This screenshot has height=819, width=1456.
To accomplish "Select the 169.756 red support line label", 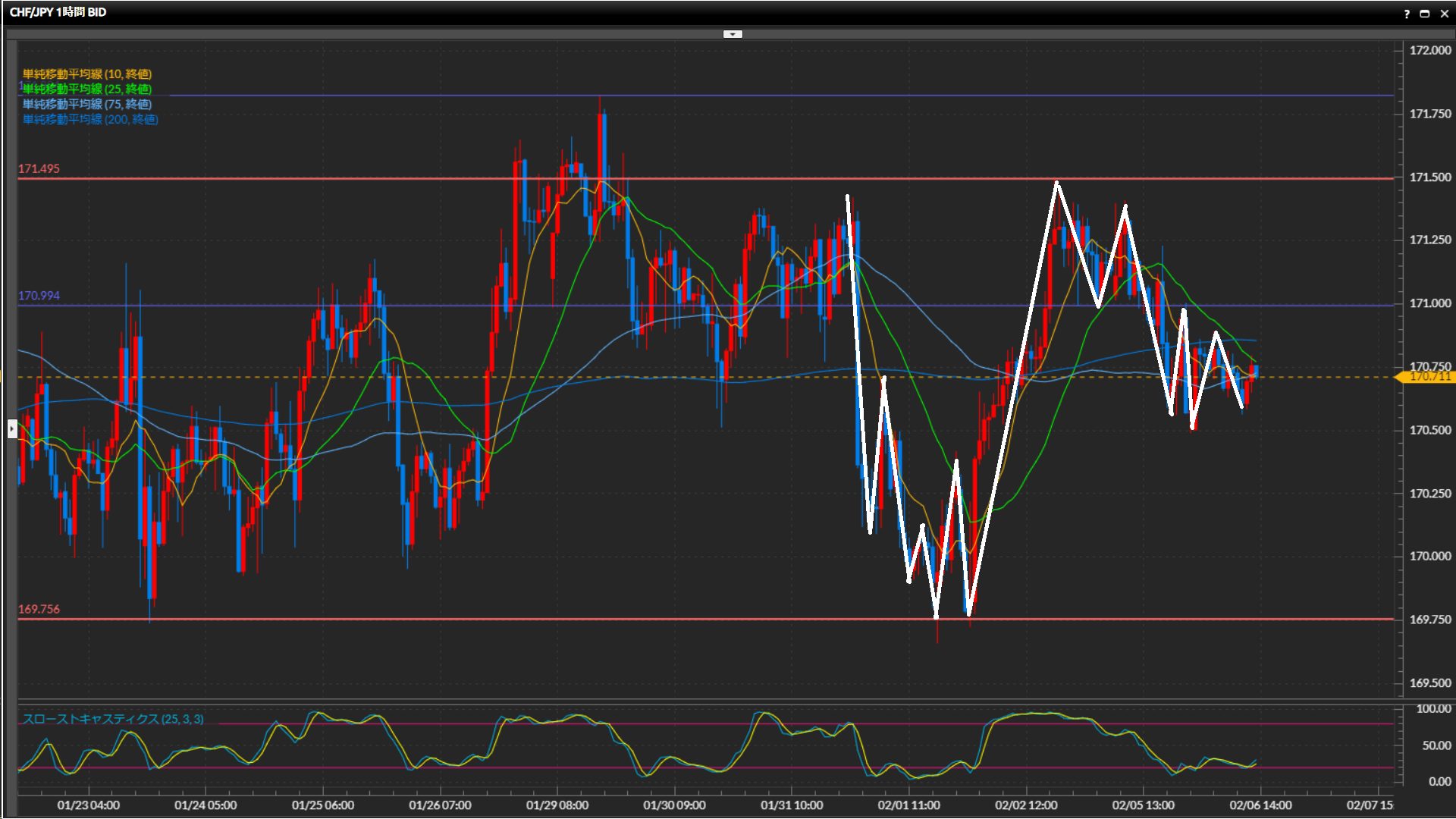I will (39, 609).
